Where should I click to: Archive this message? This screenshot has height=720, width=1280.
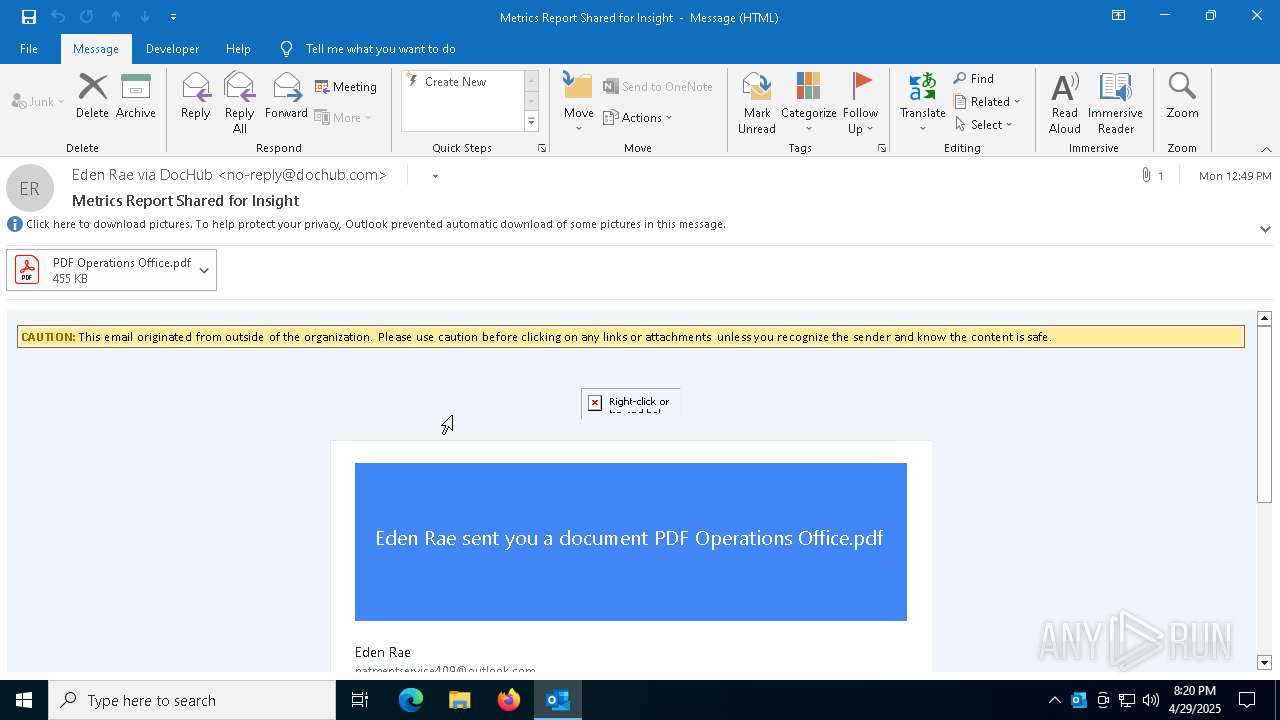click(x=136, y=97)
